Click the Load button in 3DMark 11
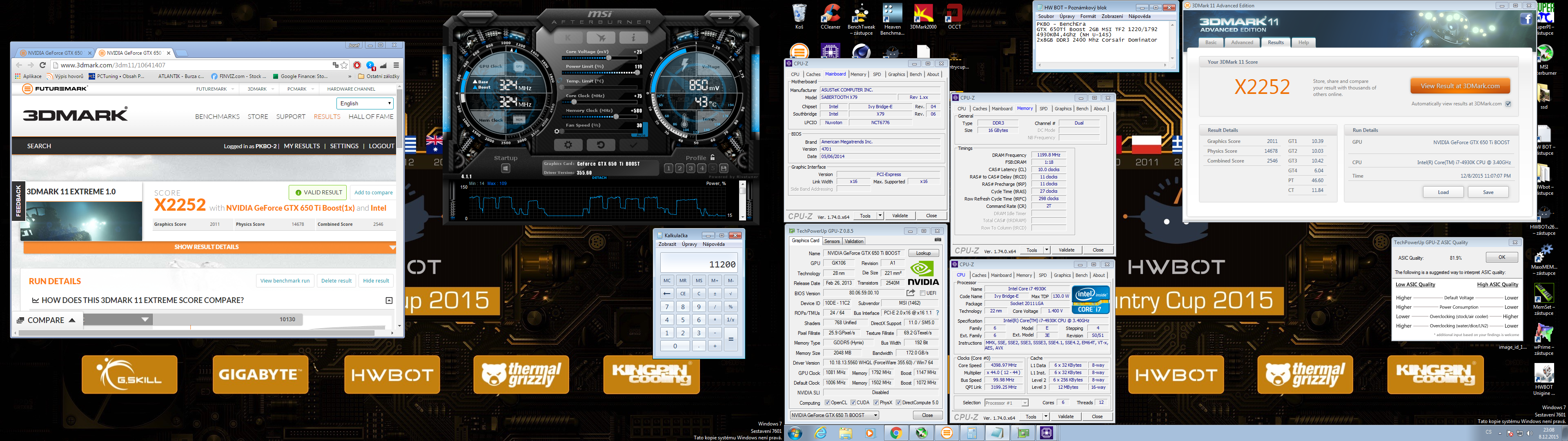 coord(1443,192)
